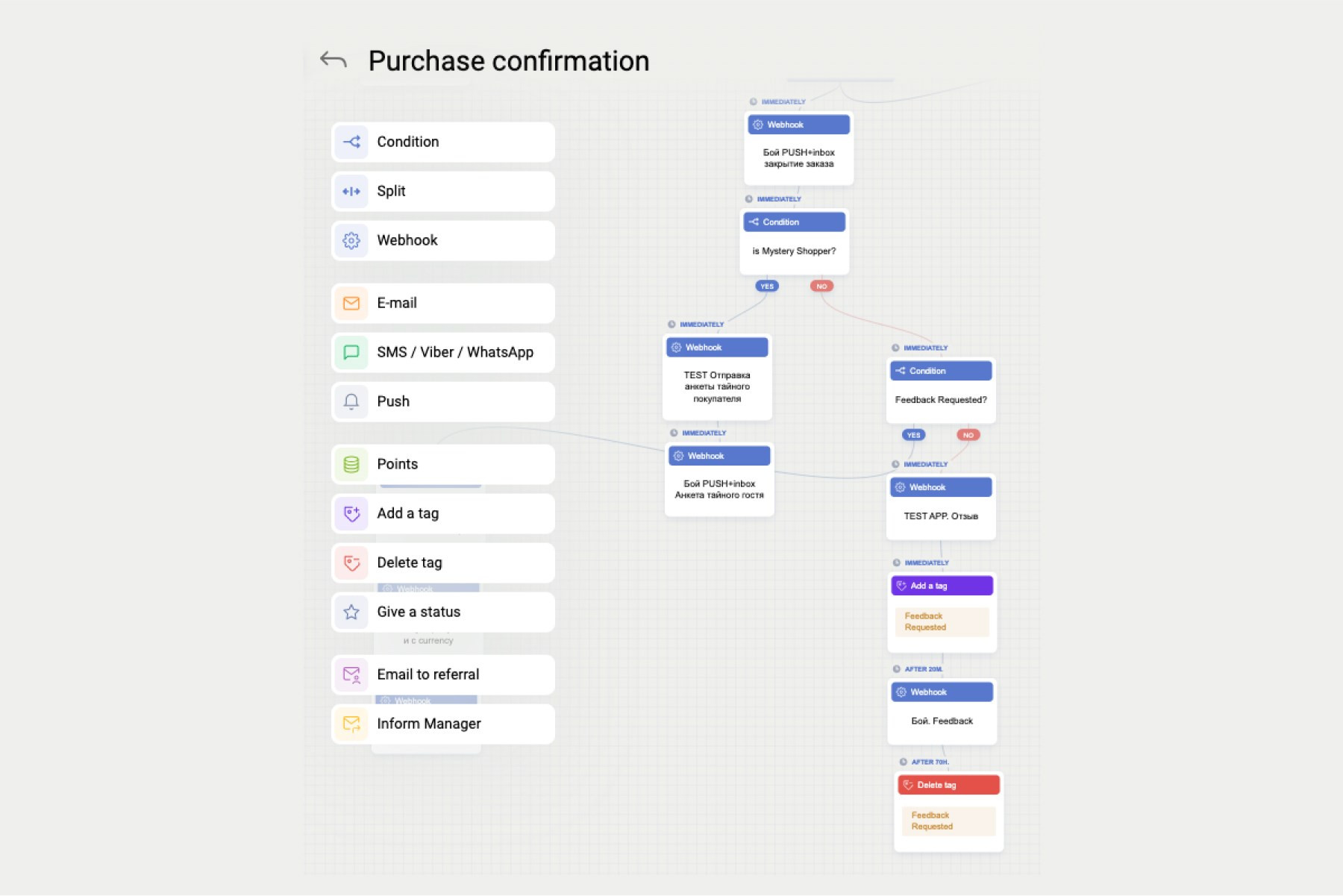Click YES branch under is Mystery Shopper?
1343x896 pixels.
767,286
